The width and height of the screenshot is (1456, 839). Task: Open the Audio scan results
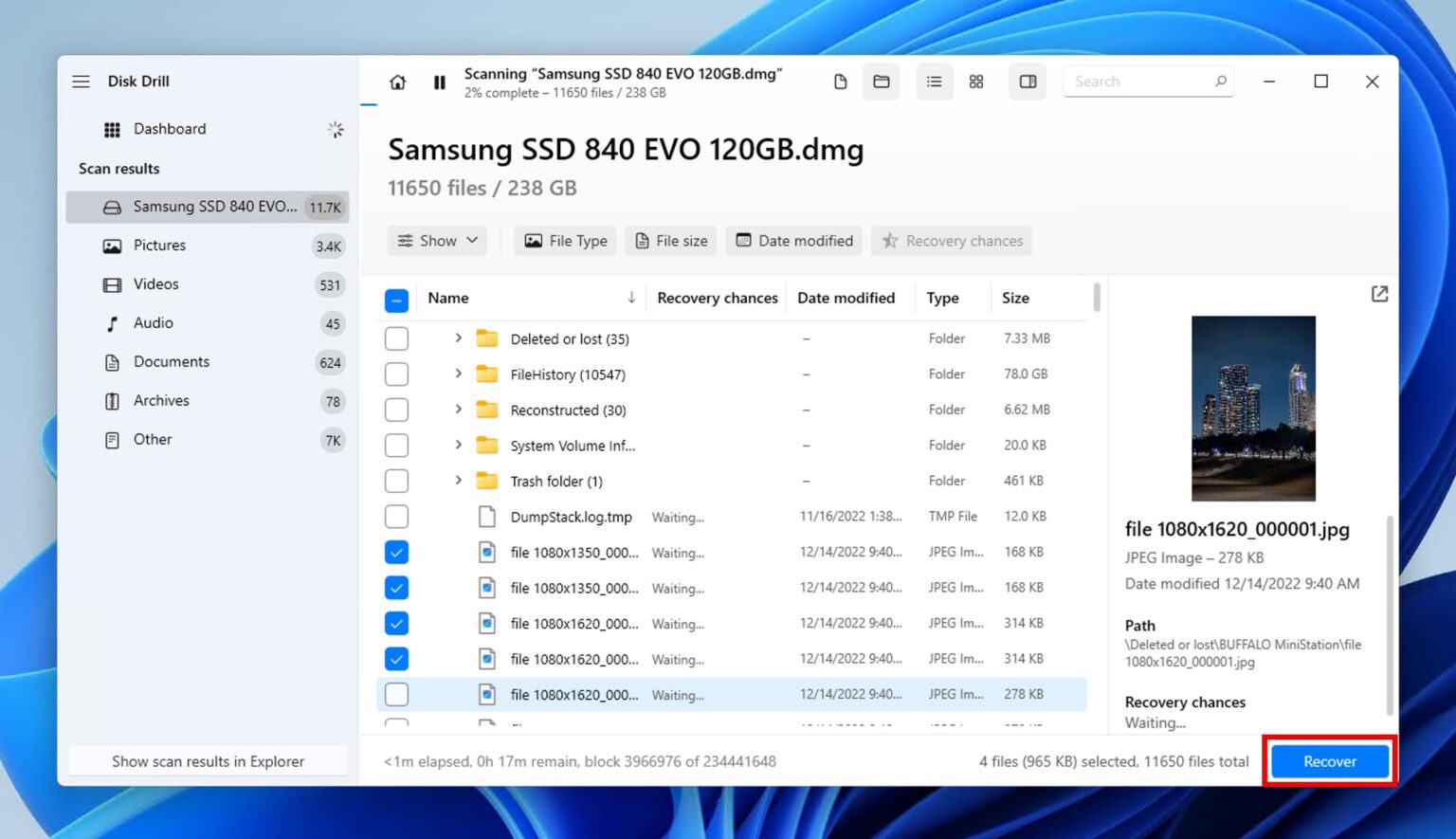[x=152, y=322]
